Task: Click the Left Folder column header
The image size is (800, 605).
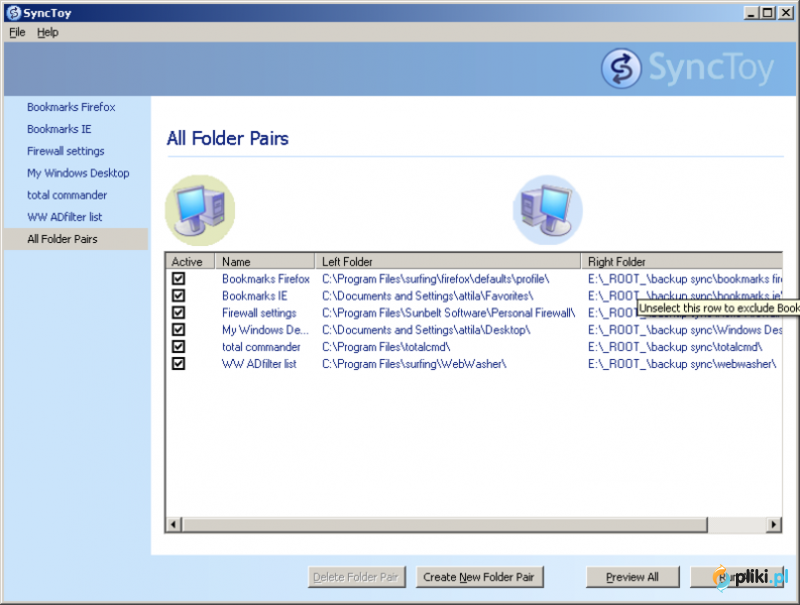Action: point(447,262)
